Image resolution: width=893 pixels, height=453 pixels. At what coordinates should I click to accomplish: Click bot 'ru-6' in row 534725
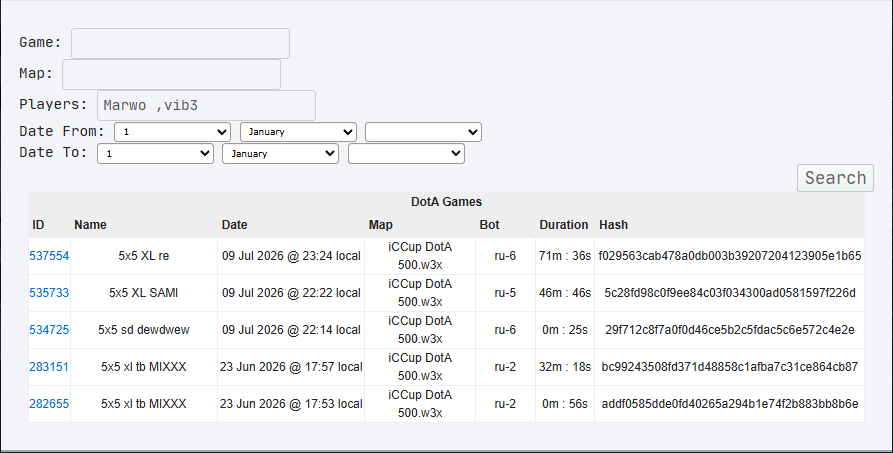[x=505, y=330]
